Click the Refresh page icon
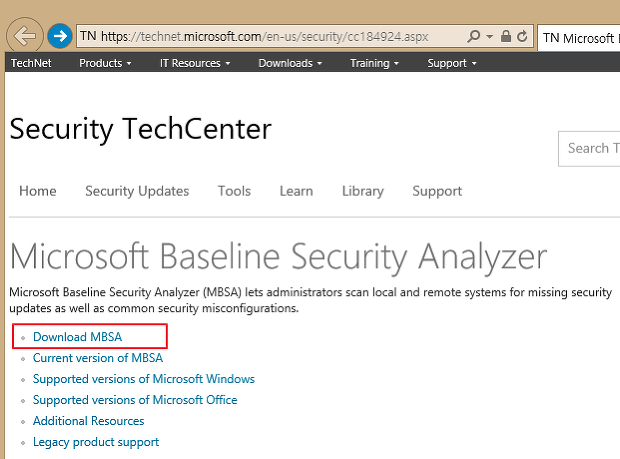Screen dimensions: 620x459 [x=522, y=36]
